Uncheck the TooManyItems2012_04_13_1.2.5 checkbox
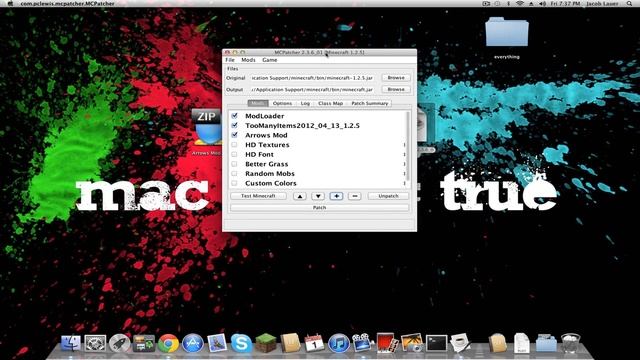 pyautogui.click(x=234, y=125)
